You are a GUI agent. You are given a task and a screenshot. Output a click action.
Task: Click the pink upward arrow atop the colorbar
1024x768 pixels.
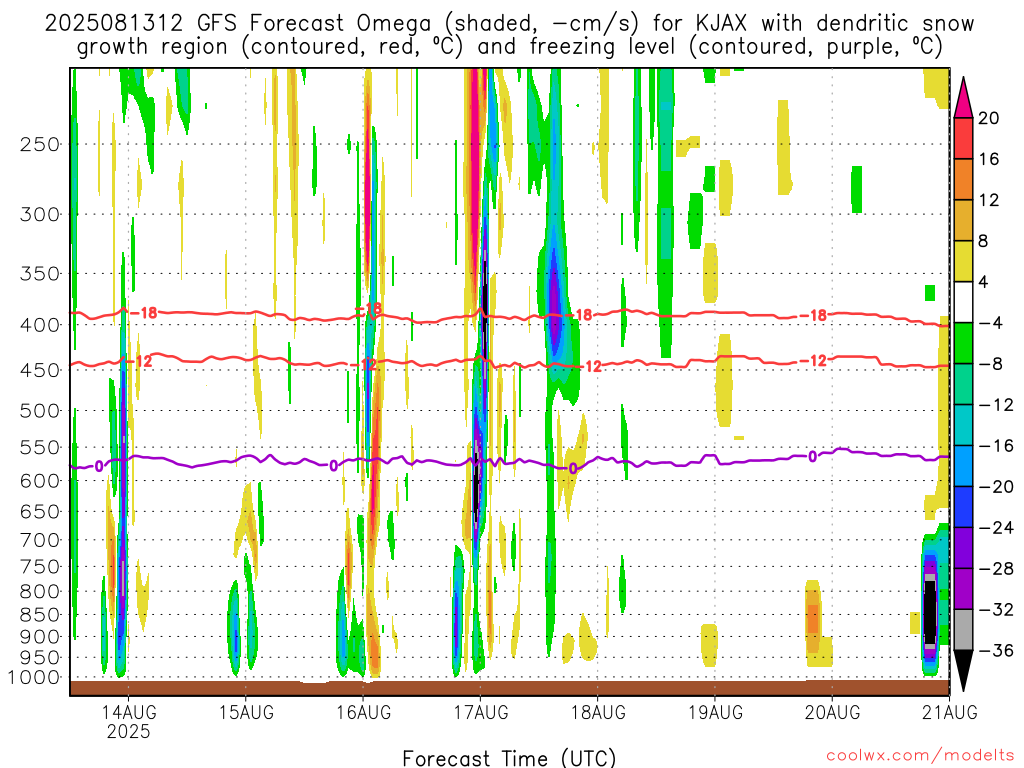[x=963, y=97]
